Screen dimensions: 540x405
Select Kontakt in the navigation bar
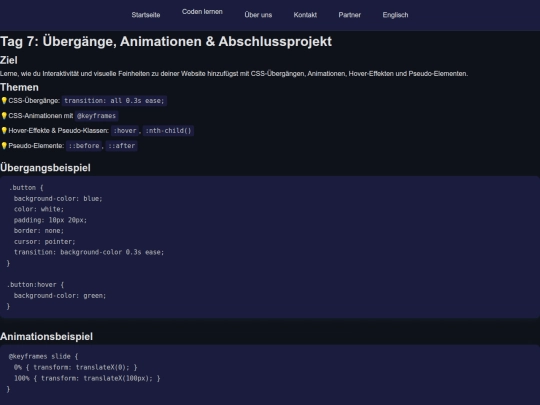click(x=305, y=15)
